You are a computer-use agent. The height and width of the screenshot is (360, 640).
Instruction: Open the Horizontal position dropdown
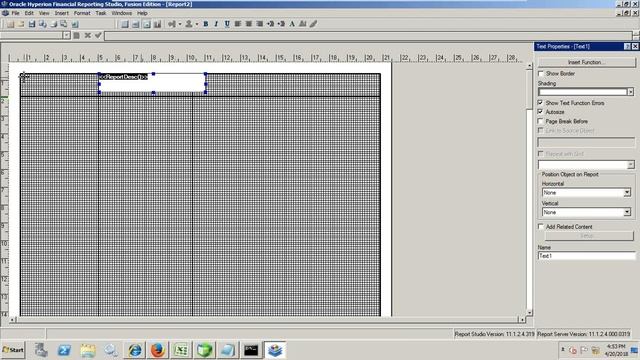point(627,192)
